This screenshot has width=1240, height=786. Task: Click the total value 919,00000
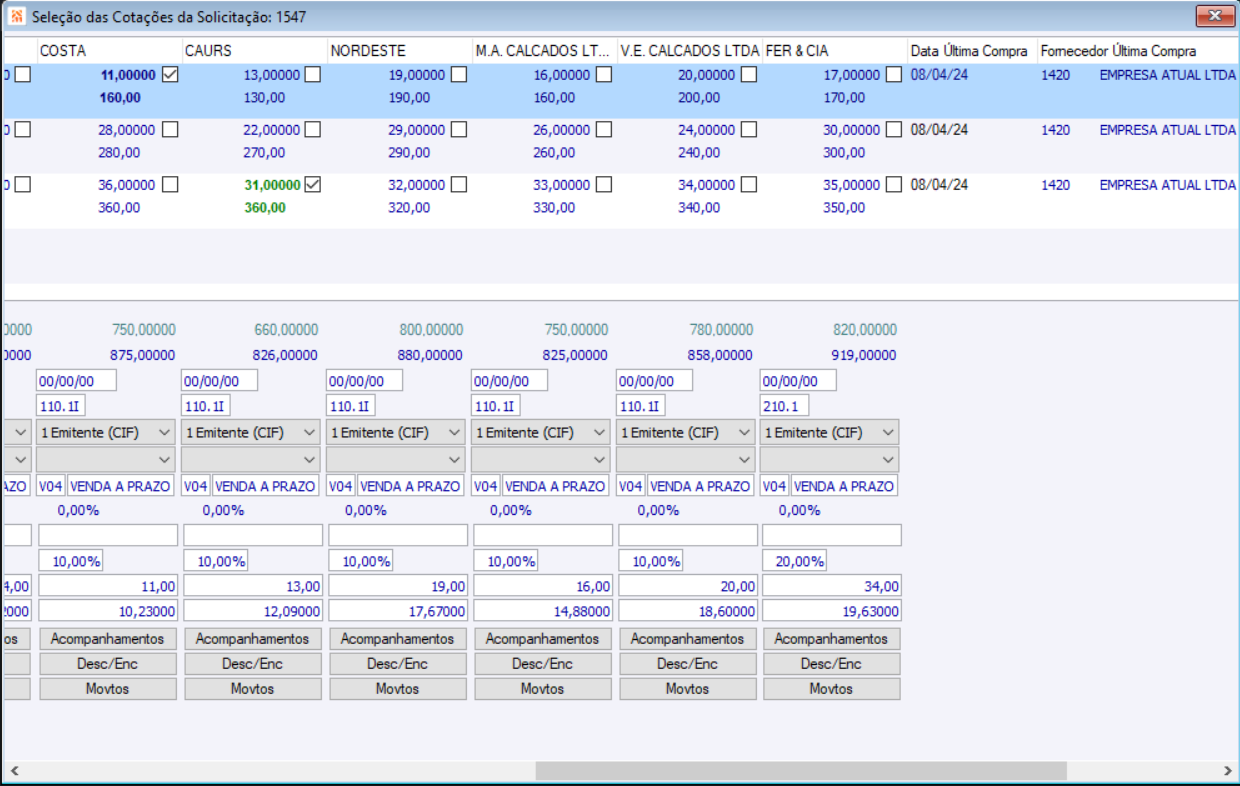[x=864, y=355]
